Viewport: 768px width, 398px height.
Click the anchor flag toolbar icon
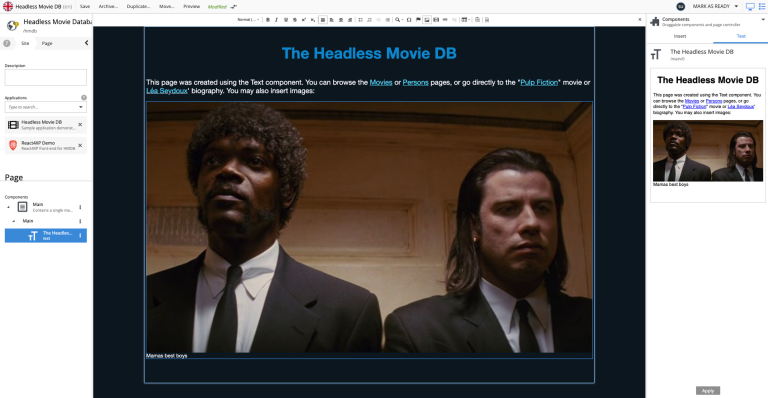coord(418,20)
